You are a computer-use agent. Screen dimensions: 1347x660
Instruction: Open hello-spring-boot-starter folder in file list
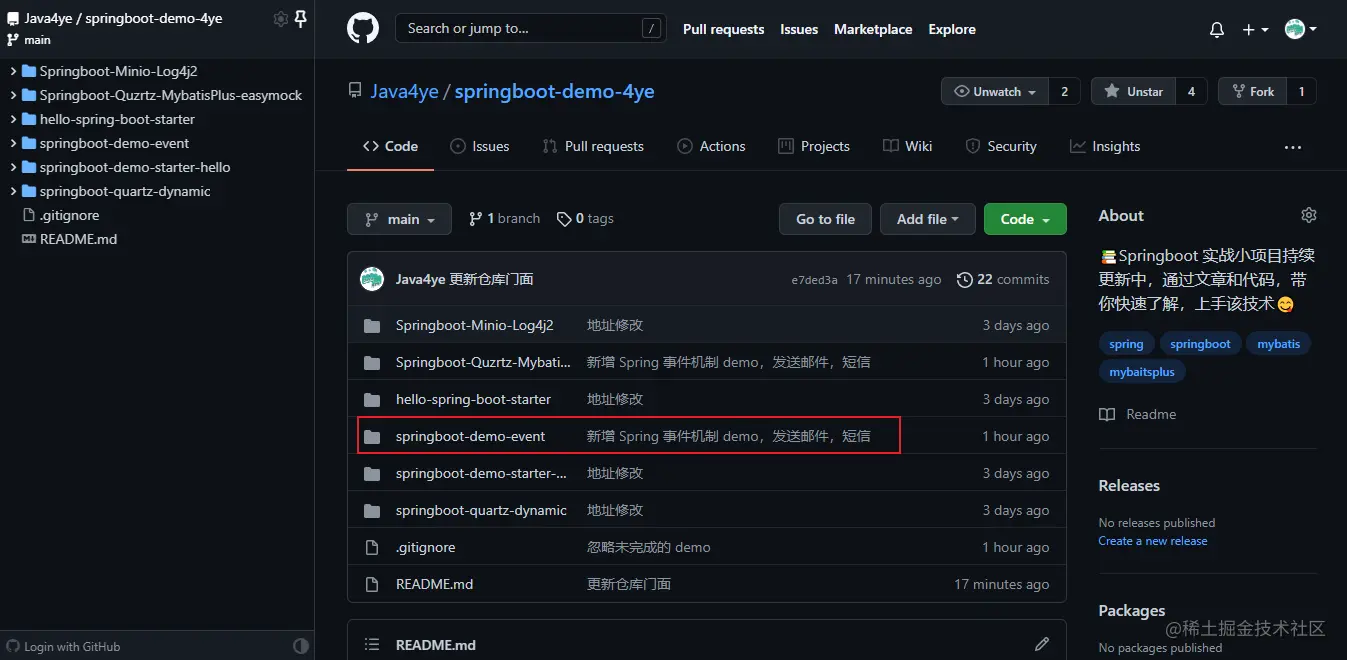pyautogui.click(x=473, y=399)
